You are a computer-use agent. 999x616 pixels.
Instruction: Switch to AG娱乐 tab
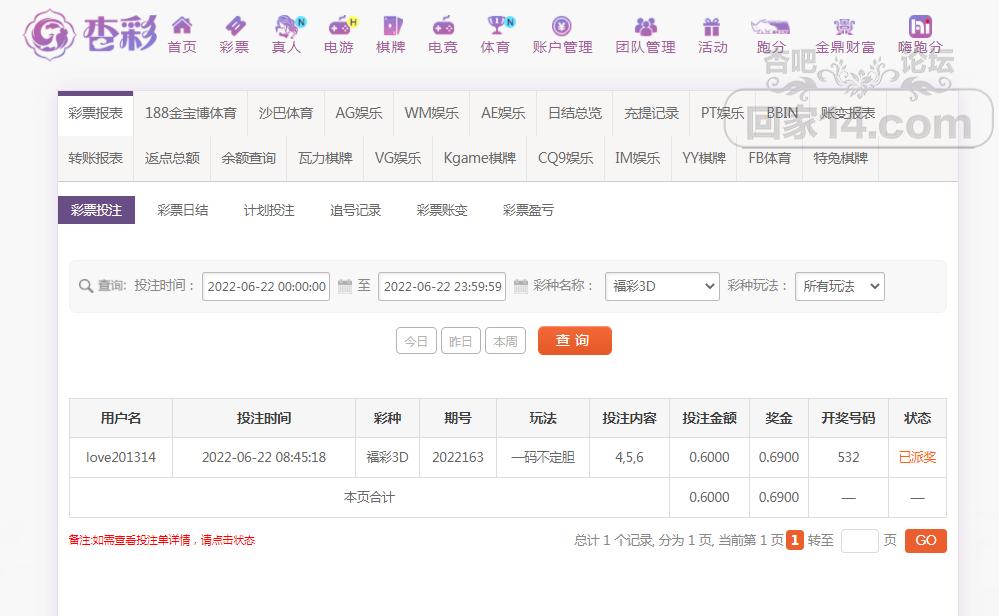pyautogui.click(x=359, y=113)
